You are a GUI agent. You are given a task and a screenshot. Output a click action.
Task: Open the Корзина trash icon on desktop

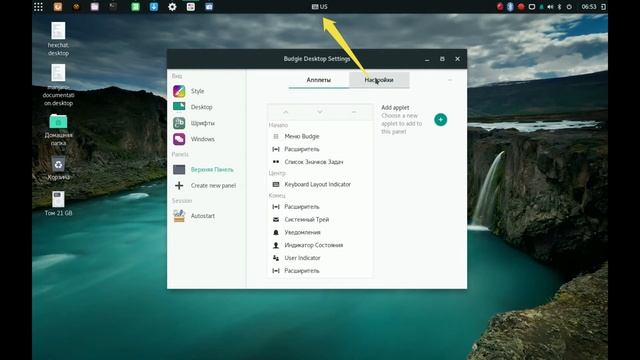point(58,168)
